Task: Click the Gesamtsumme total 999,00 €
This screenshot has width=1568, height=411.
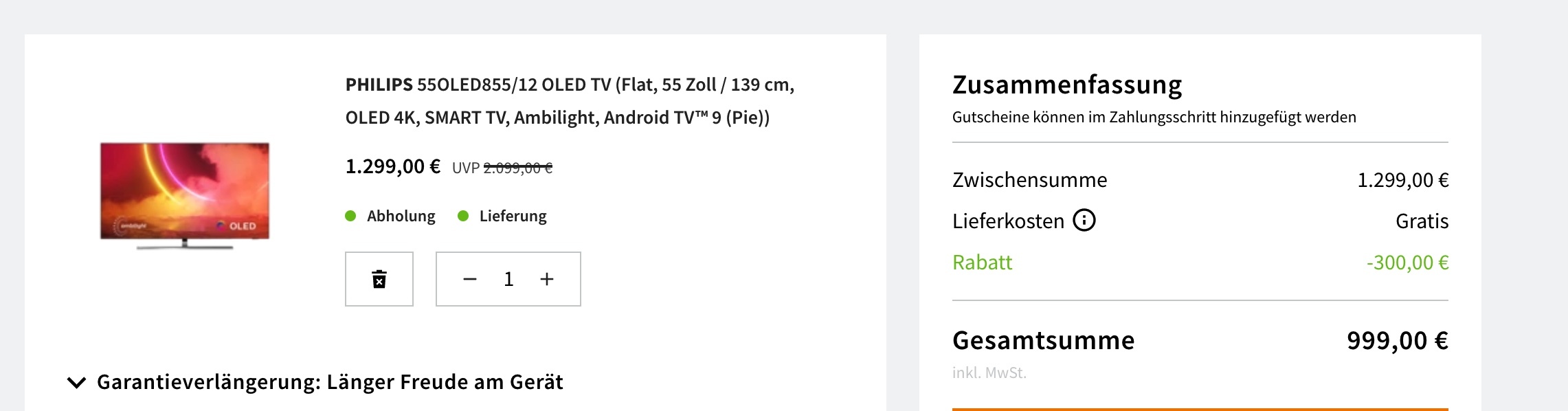Action: point(1398,341)
